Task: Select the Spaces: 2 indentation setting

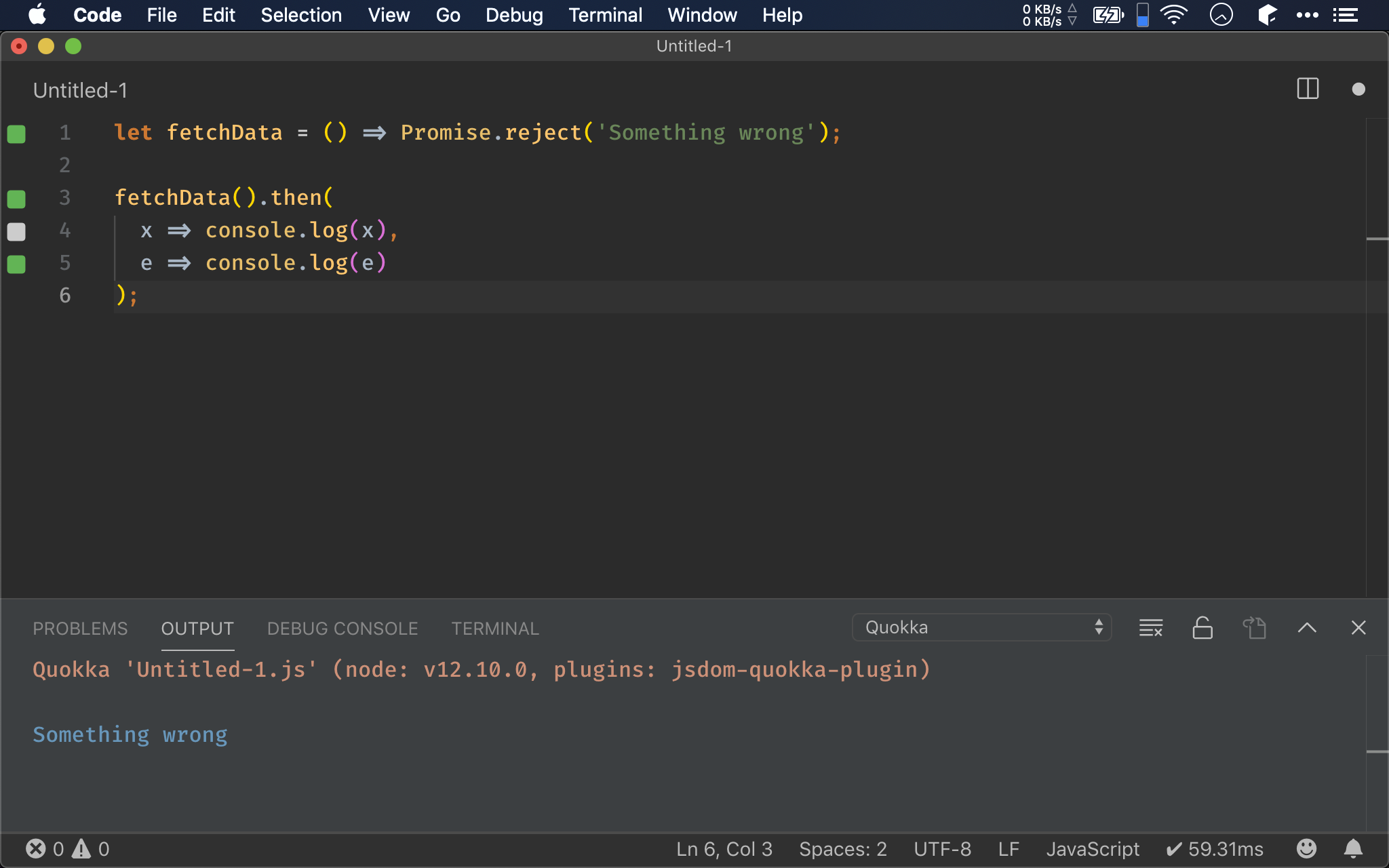Action: tap(842, 849)
